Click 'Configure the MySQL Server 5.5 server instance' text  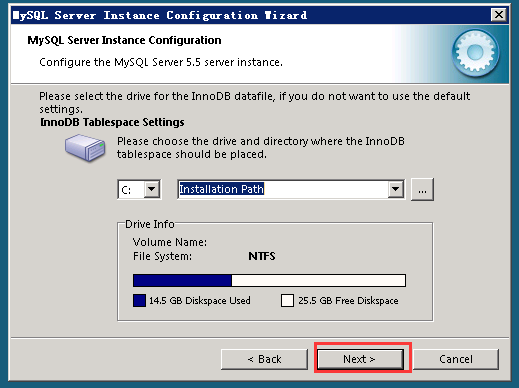161,62
